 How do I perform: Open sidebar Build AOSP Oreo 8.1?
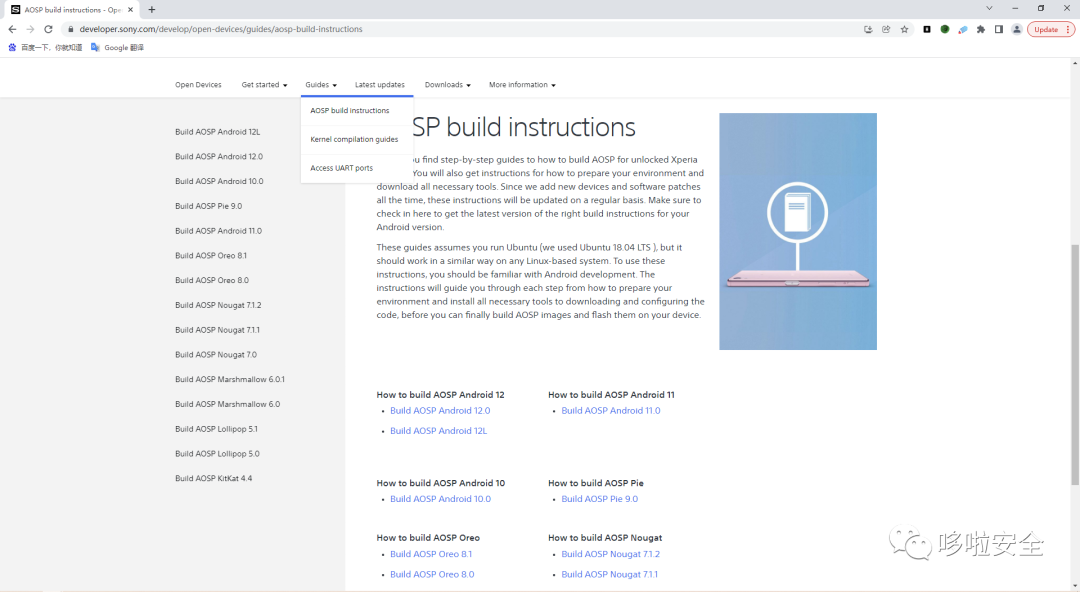tap(211, 256)
